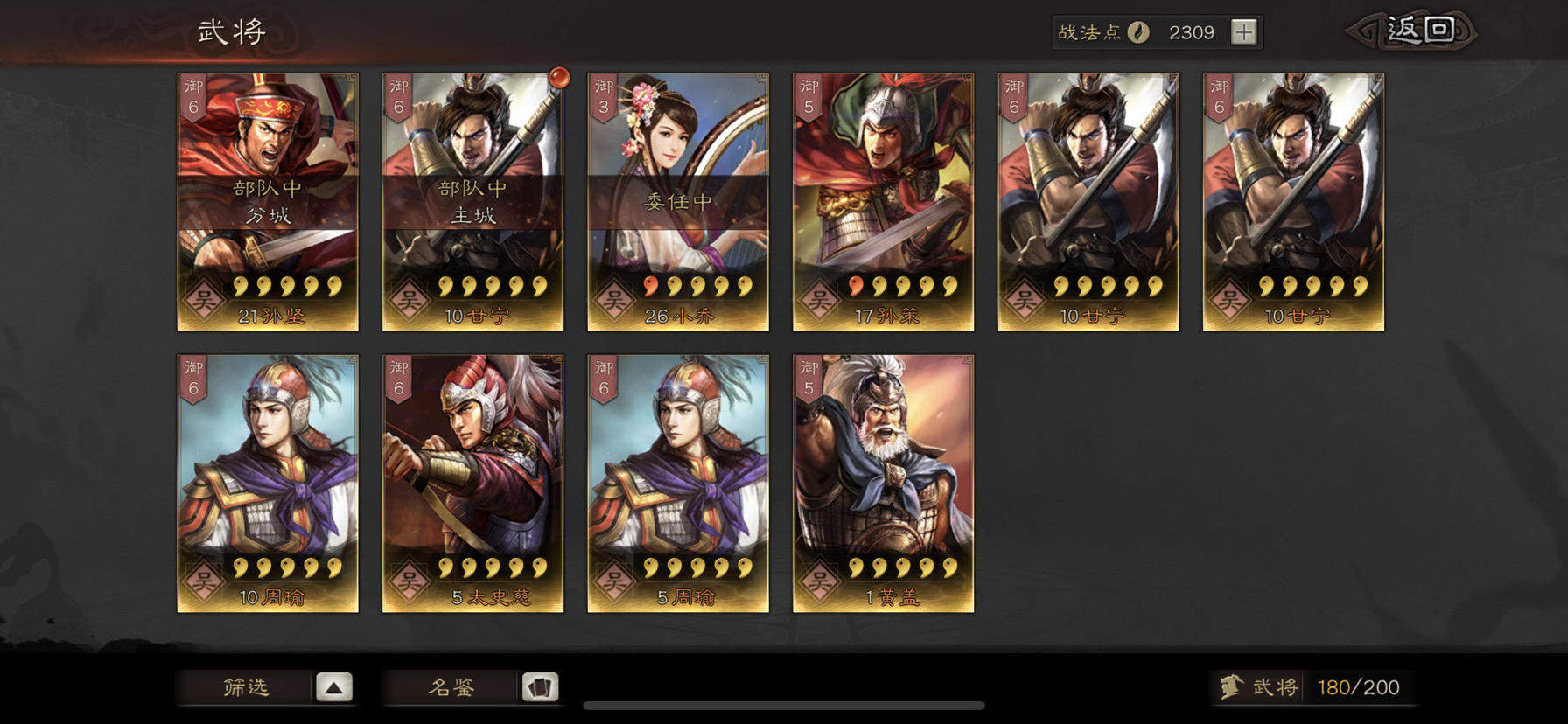The image size is (1568, 724).
Task: Click the 筛选 filter label
Action: coord(246,687)
